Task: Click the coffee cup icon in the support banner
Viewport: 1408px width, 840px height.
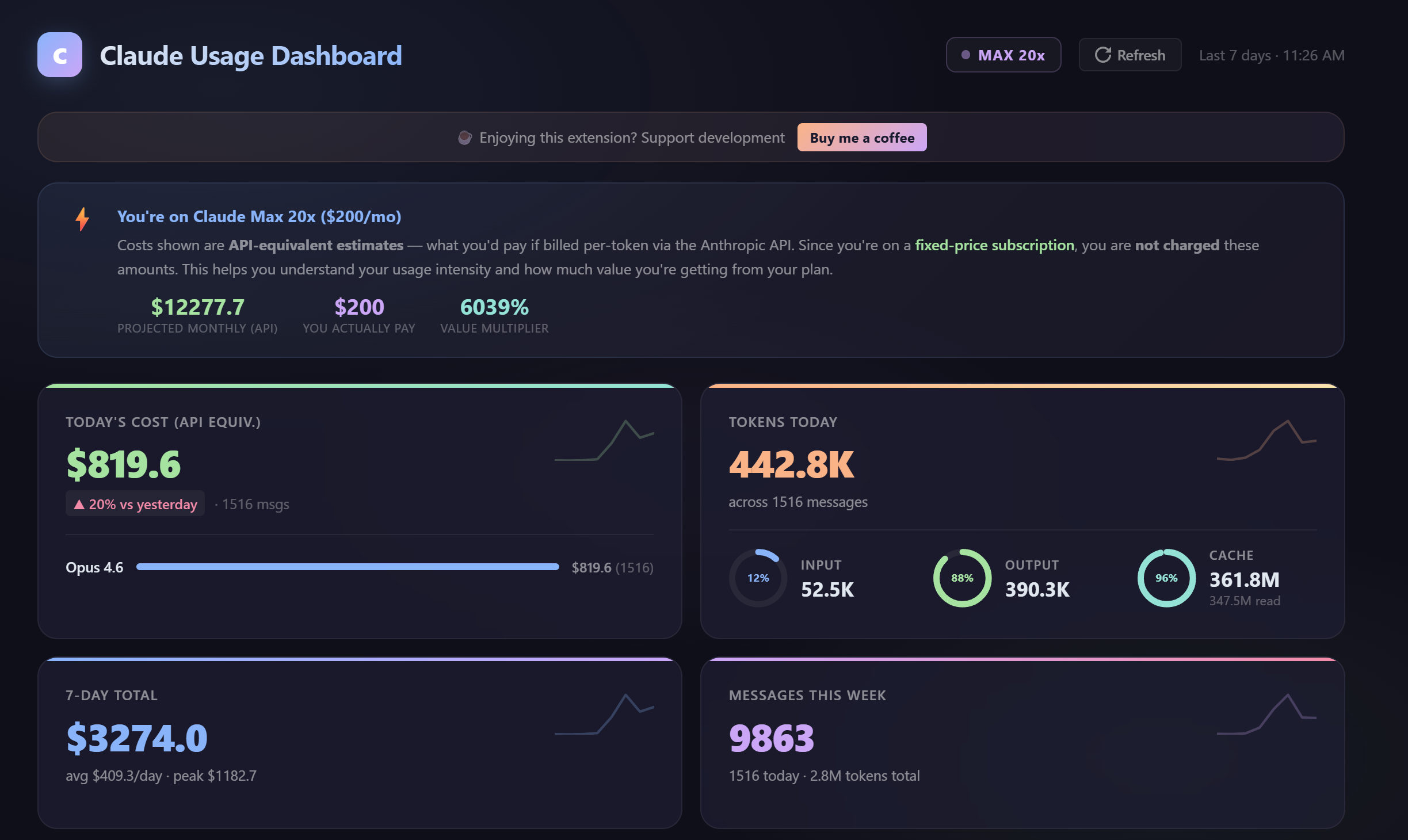Action: pos(464,138)
